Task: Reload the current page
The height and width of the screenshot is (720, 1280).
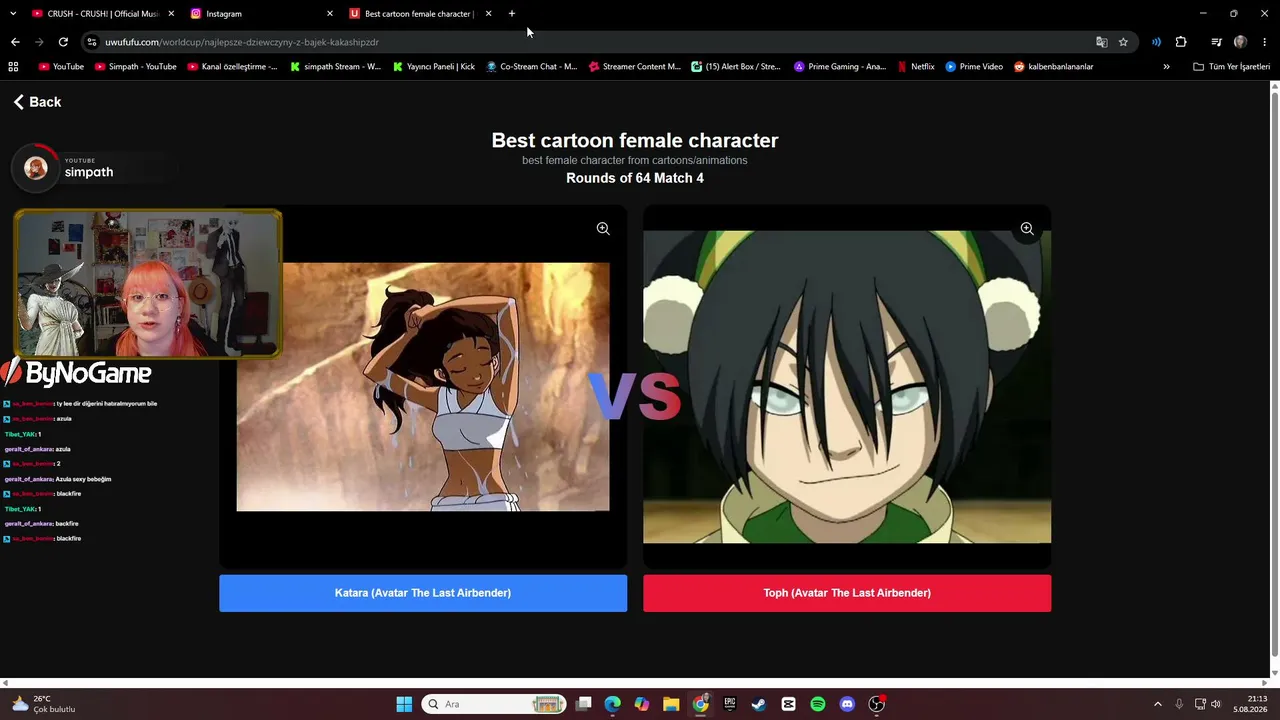Action: (x=63, y=42)
